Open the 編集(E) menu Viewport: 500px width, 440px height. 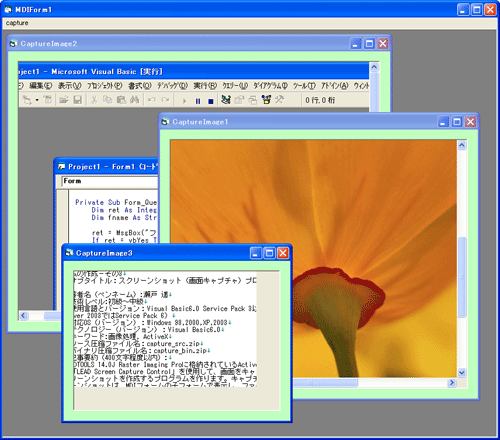click(41, 86)
